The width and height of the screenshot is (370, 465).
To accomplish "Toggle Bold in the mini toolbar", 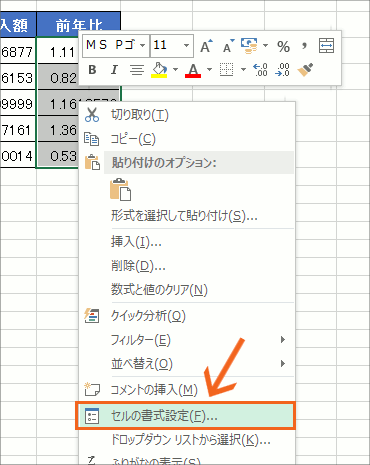I will [x=92, y=70].
